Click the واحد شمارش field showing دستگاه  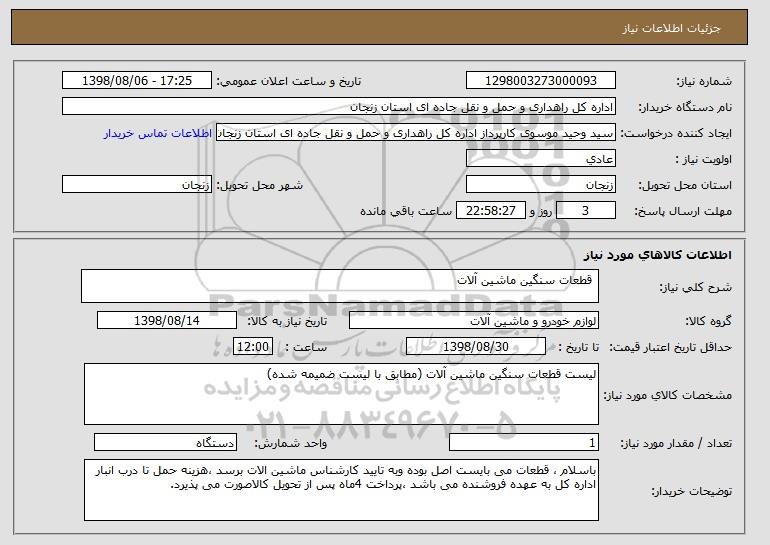click(165, 442)
